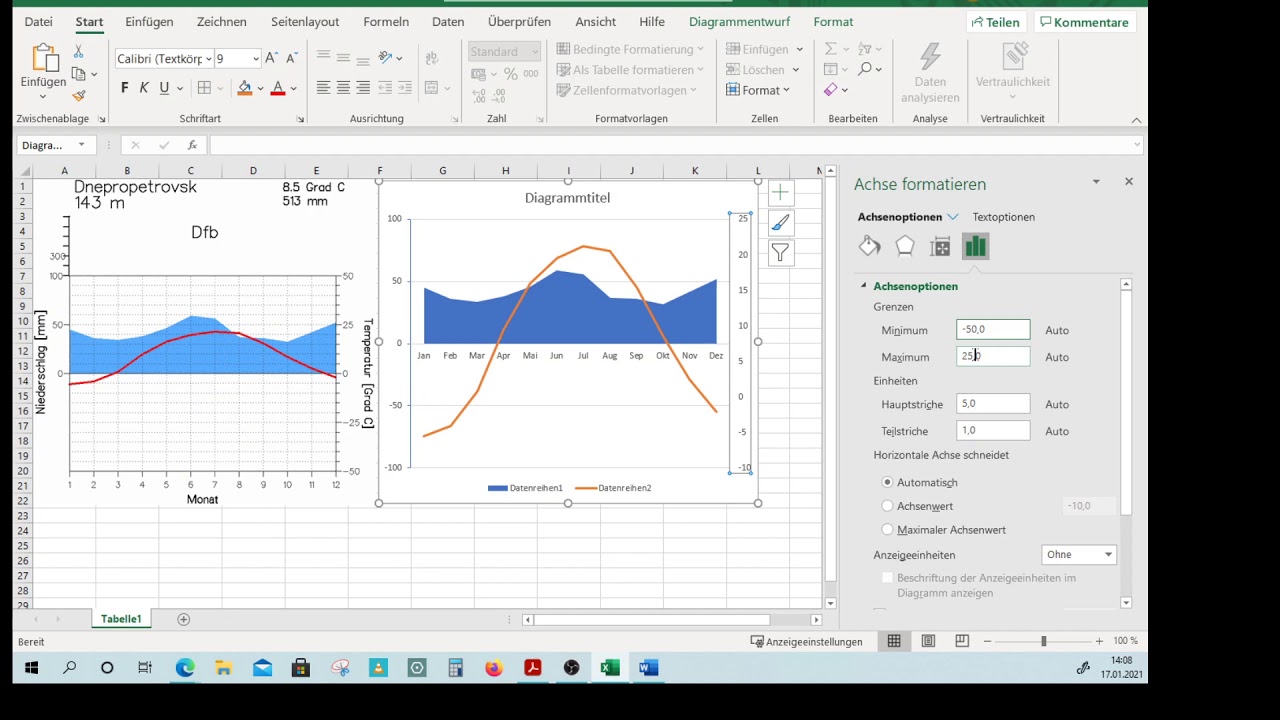The width and height of the screenshot is (1280, 720).
Task: Open Word from Windows taskbar
Action: tap(649, 668)
